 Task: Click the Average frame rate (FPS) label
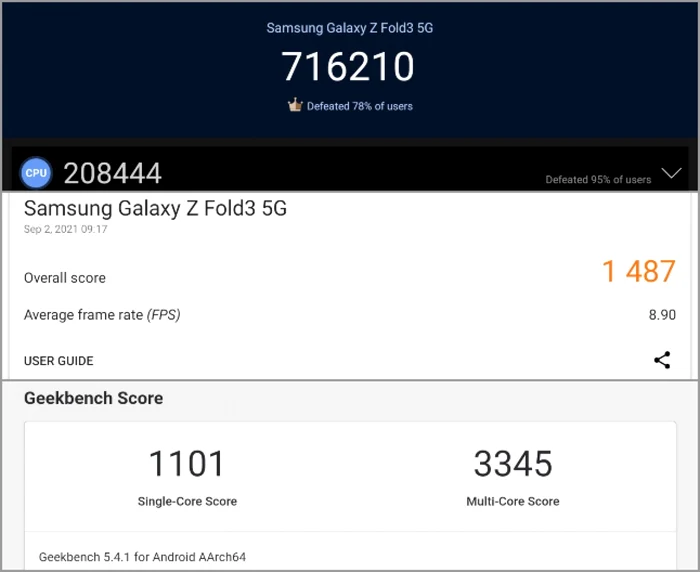[102, 315]
